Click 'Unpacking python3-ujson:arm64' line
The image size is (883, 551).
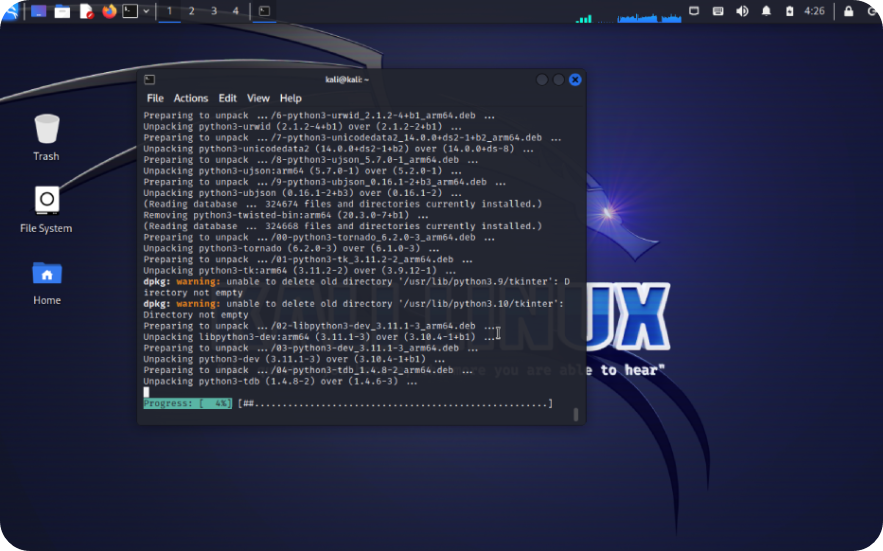(302, 171)
